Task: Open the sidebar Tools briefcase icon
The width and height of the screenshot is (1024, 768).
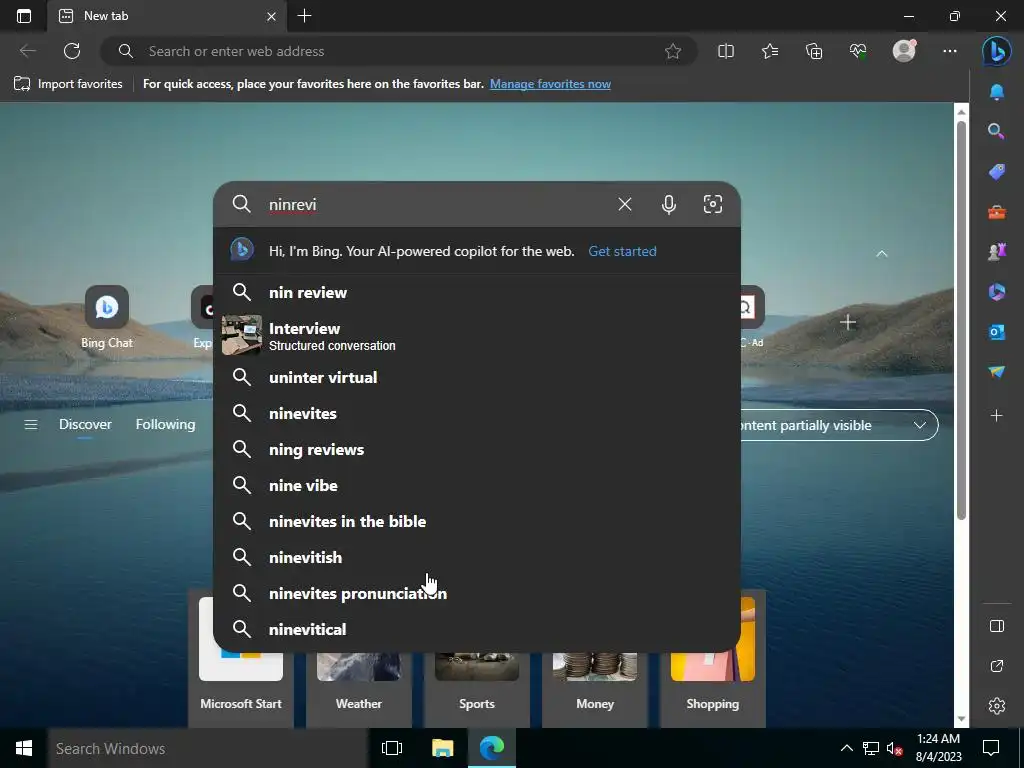Action: pos(997,212)
